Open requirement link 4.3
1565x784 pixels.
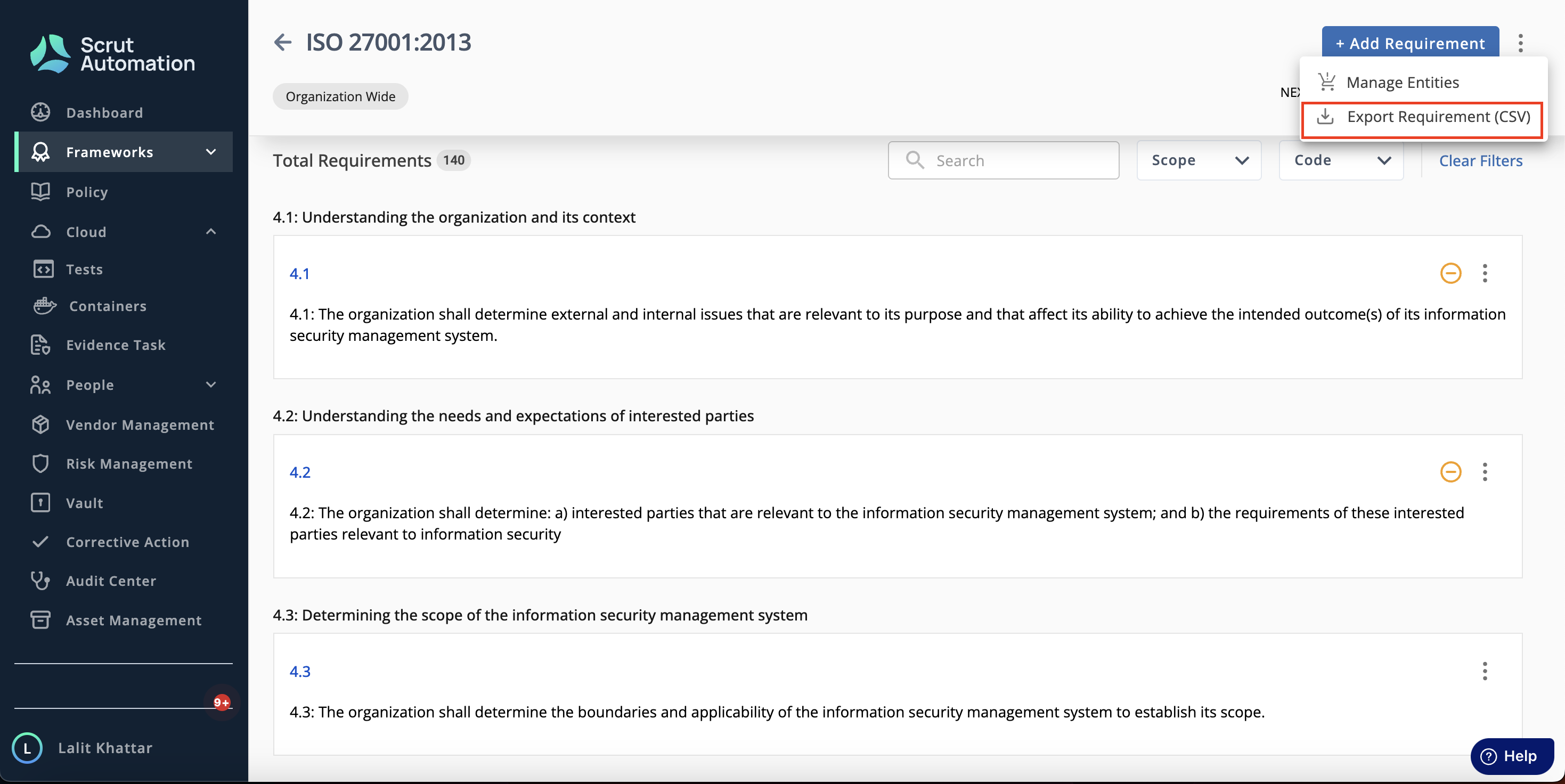pos(299,671)
